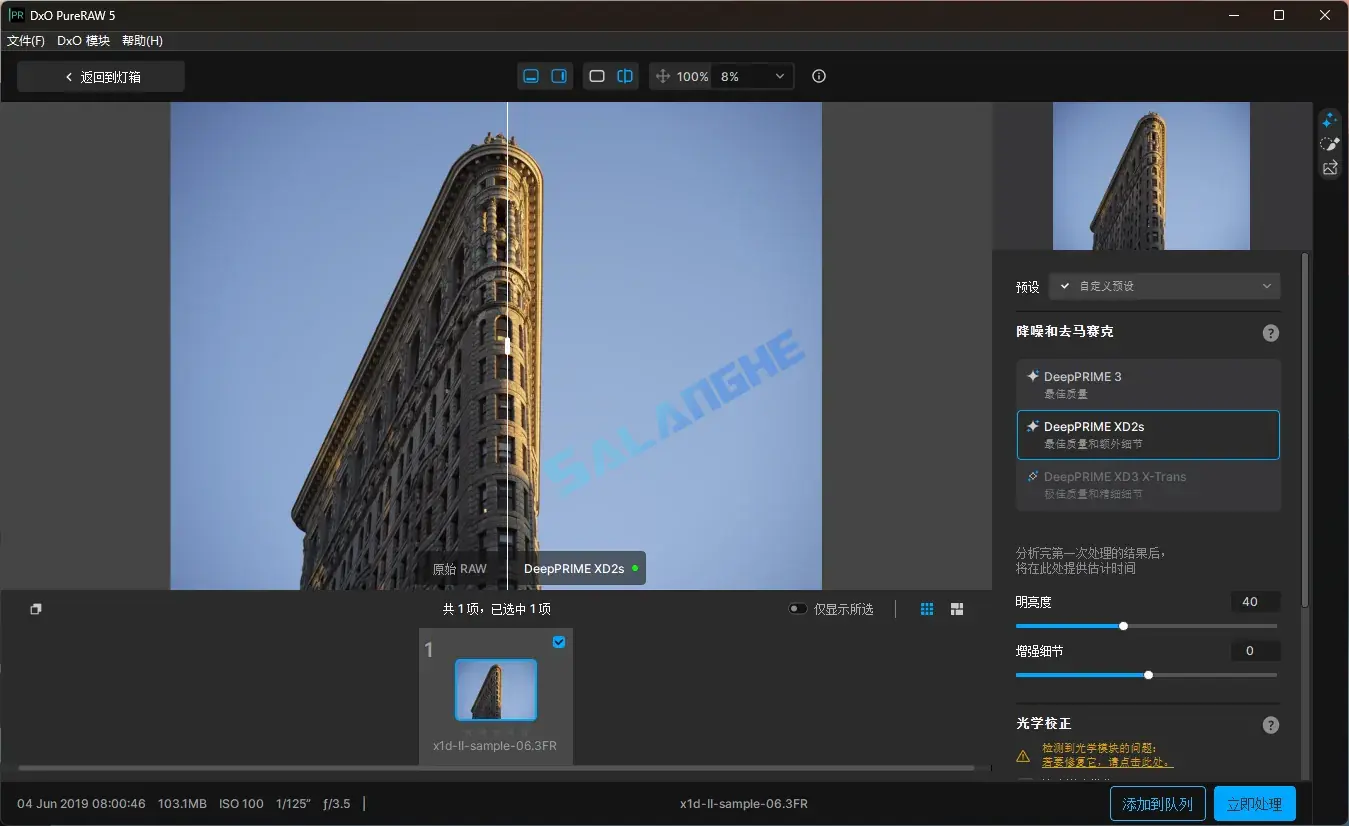
Task: Select the DeepPRIME 3 noise reduction option
Action: pyautogui.click(x=1148, y=384)
